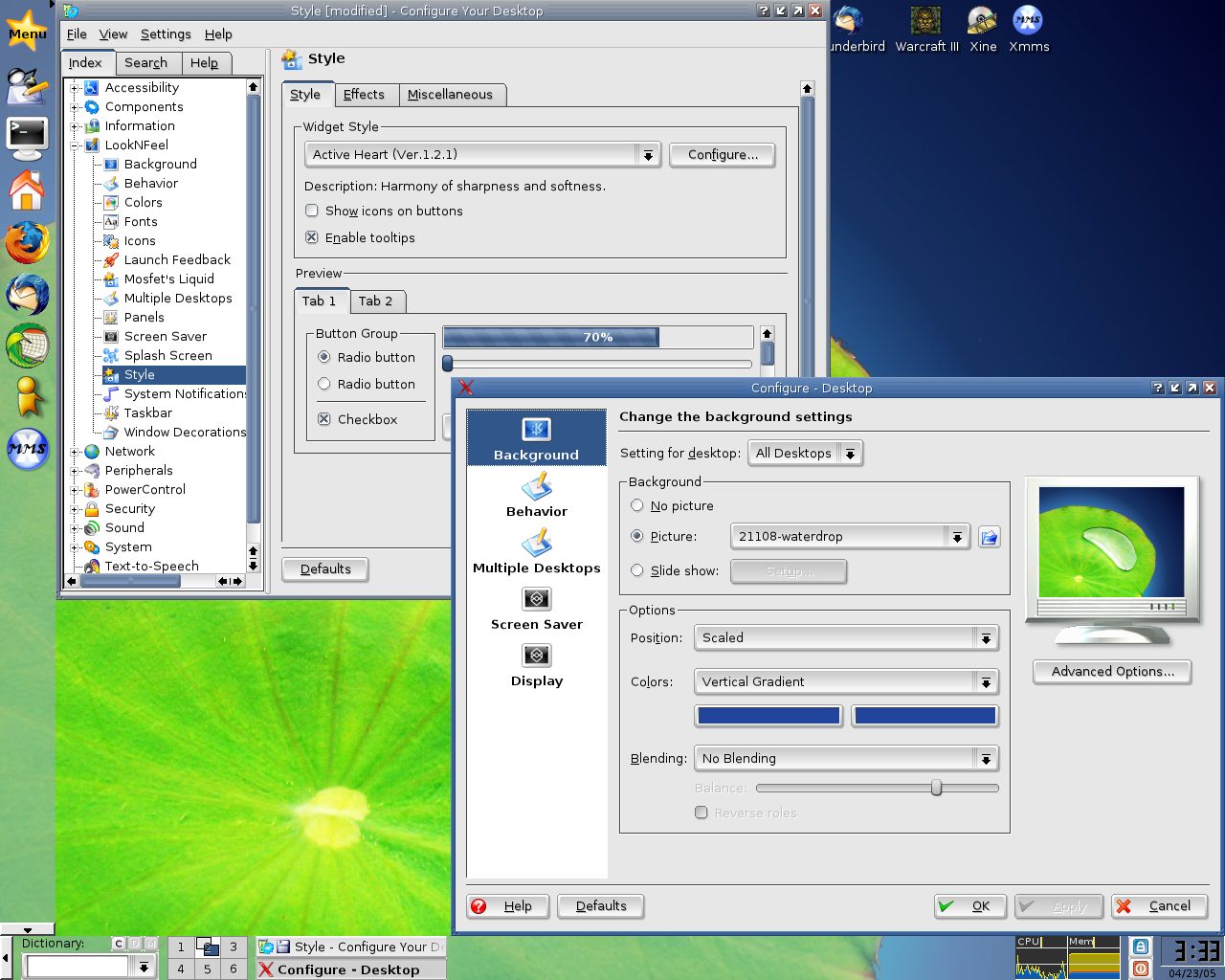
Task: Open the File menu
Action: coord(77,33)
